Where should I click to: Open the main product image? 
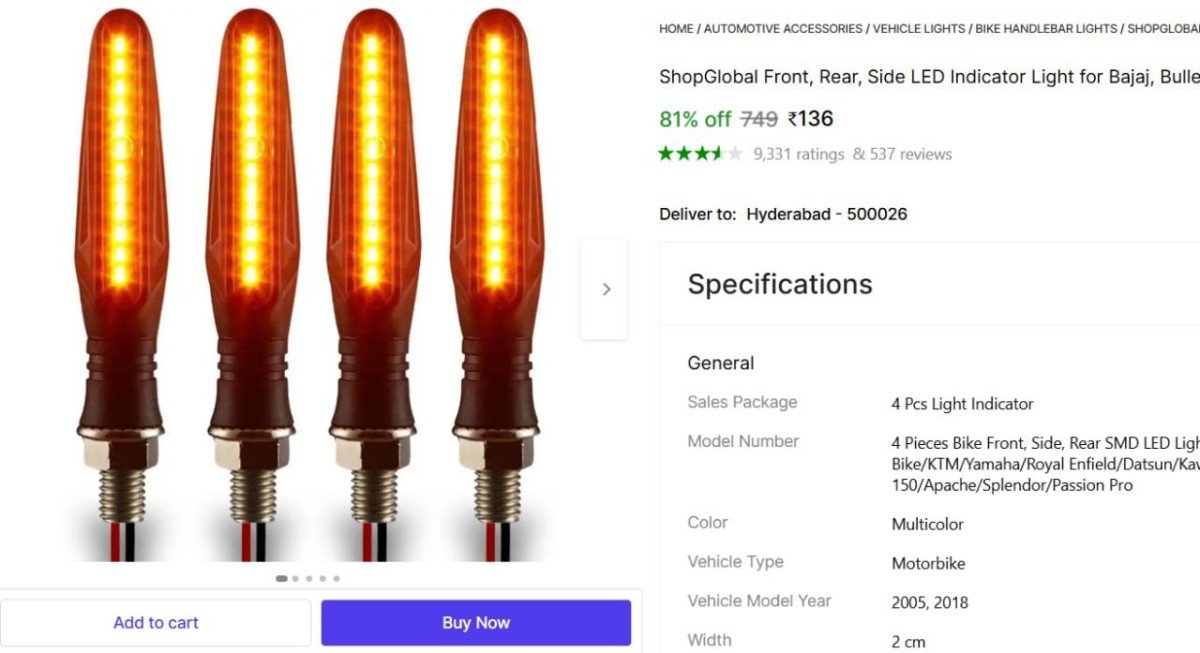310,285
